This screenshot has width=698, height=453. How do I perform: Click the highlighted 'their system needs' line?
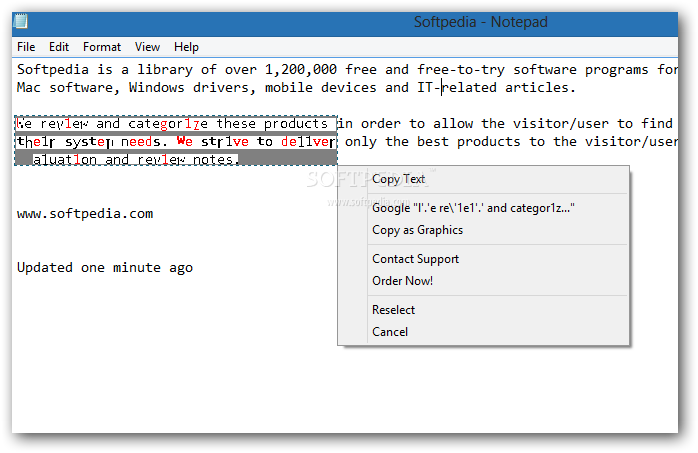176,142
